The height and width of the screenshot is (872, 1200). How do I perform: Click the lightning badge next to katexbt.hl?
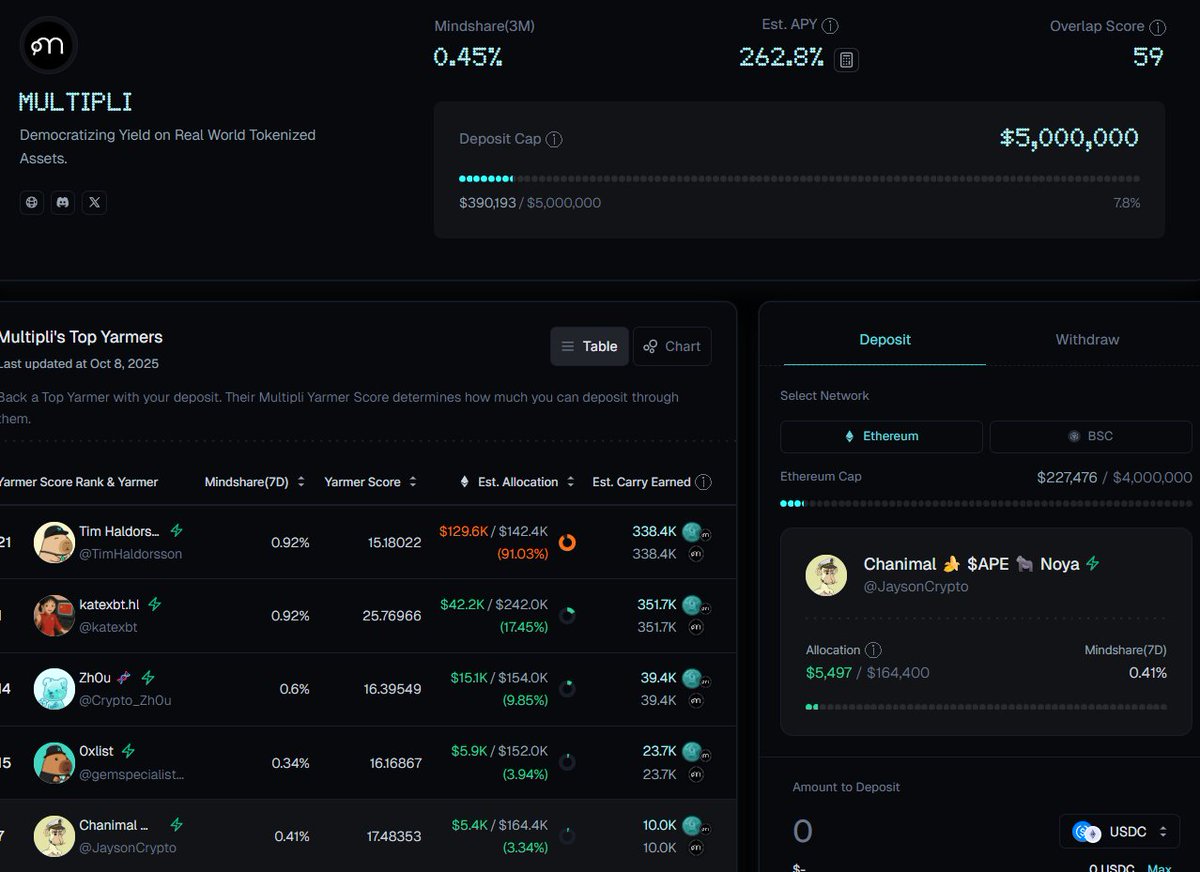tap(154, 604)
